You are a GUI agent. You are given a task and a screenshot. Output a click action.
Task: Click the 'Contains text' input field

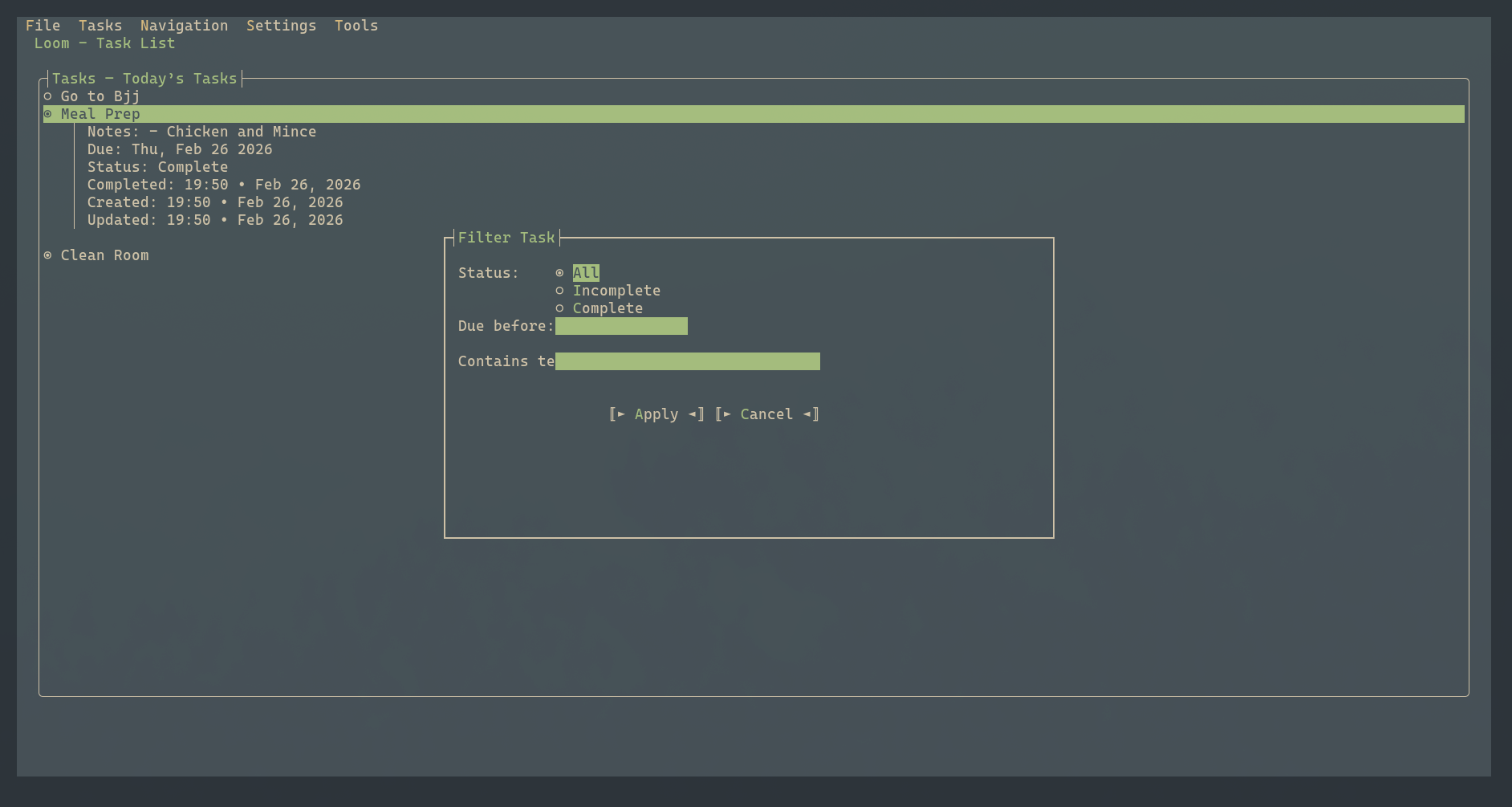coord(686,361)
